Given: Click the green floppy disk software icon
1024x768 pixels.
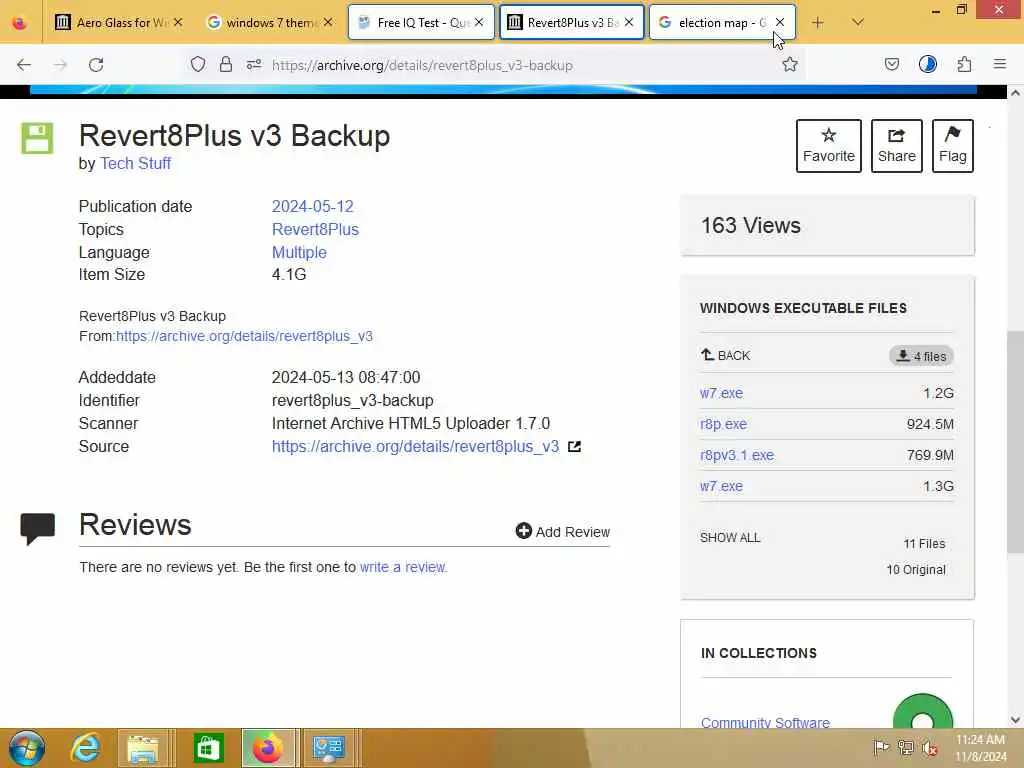Looking at the screenshot, I should [37, 138].
